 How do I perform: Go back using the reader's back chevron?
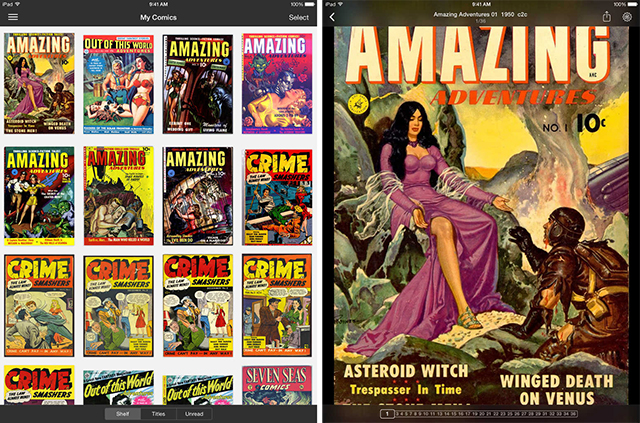click(x=332, y=17)
